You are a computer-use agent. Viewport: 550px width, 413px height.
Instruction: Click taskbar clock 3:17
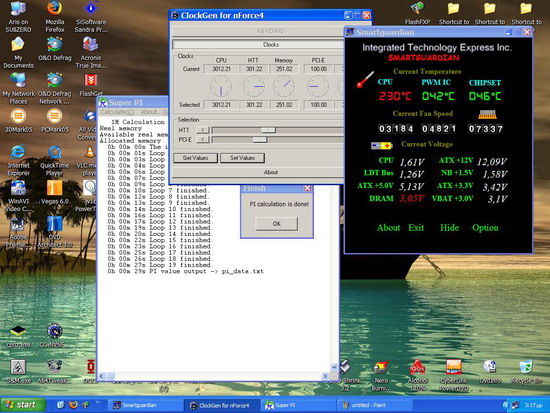533,405
